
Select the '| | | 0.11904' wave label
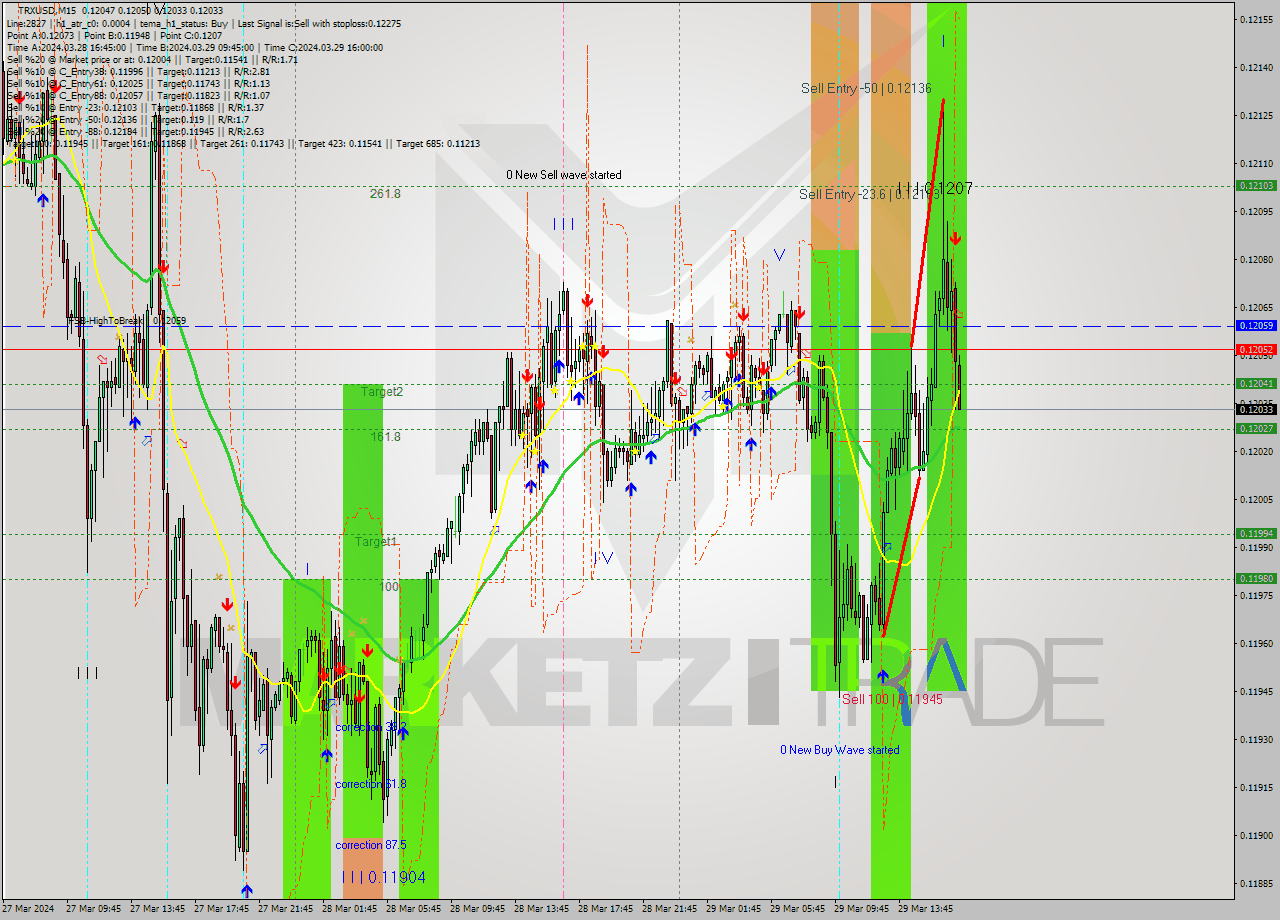[x=384, y=877]
